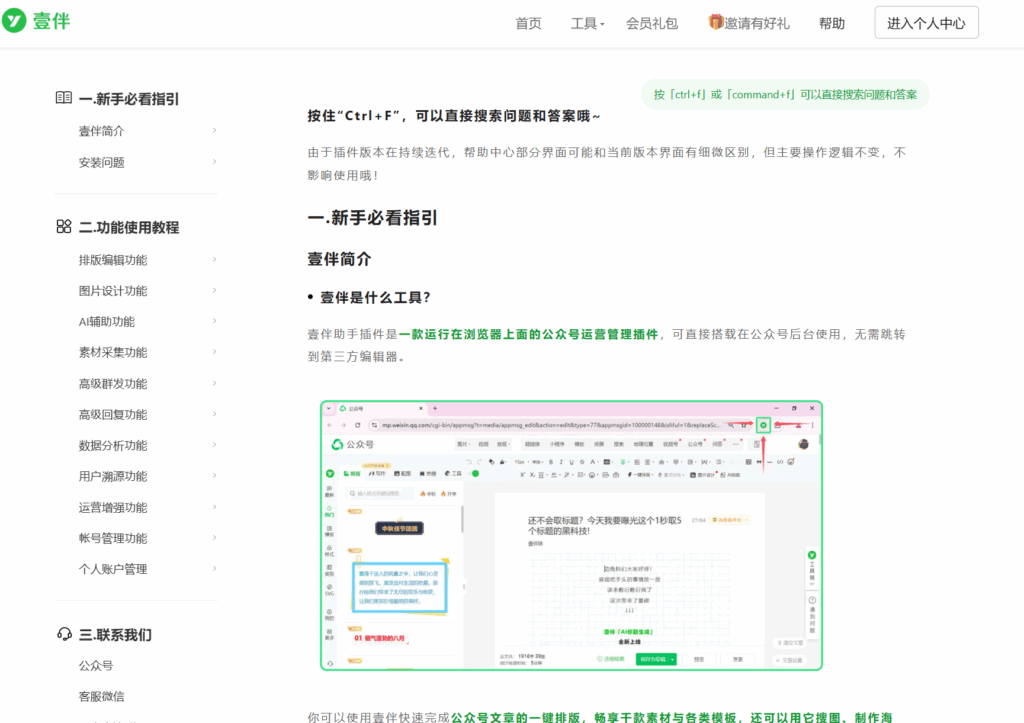
Task: Open 客服微信 under 联系我们
Action: pos(101,696)
